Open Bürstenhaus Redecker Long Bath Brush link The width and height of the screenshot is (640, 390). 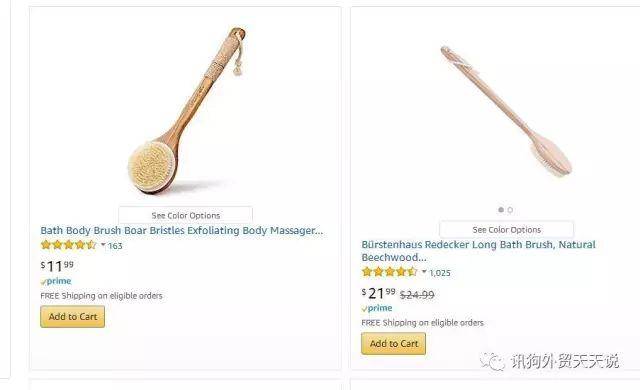tap(478, 251)
